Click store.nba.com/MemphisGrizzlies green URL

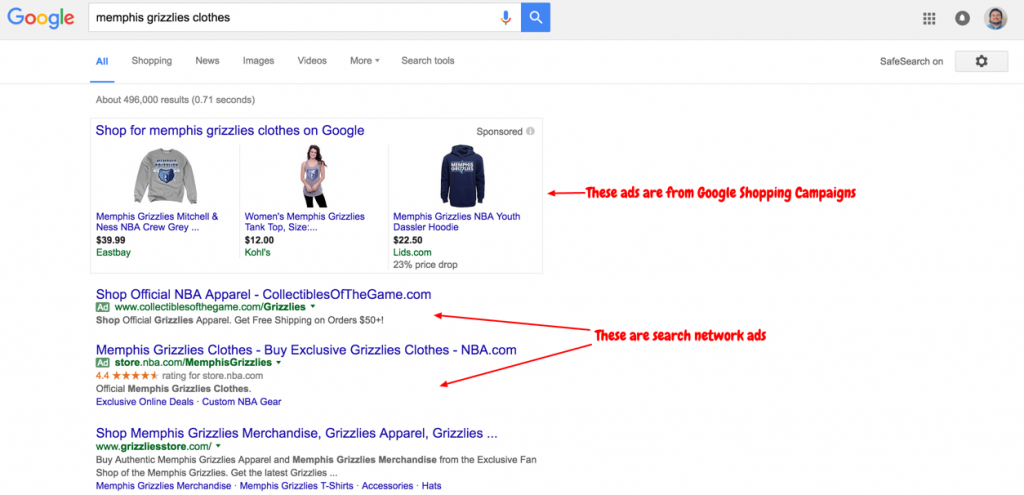click(193, 362)
